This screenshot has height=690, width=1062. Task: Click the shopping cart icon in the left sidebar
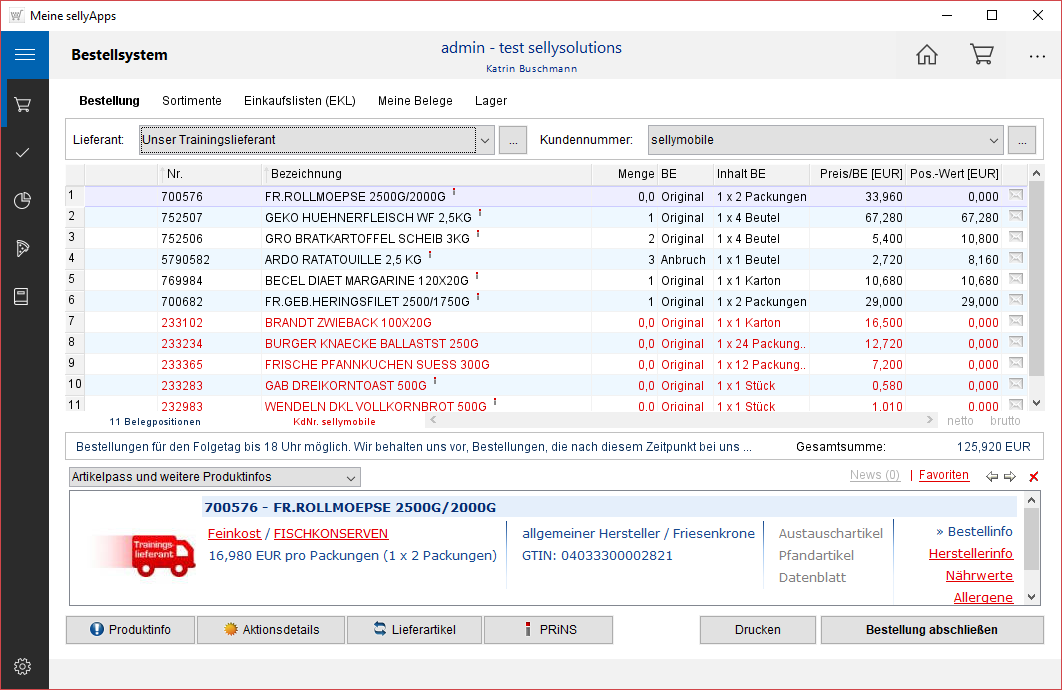click(24, 104)
